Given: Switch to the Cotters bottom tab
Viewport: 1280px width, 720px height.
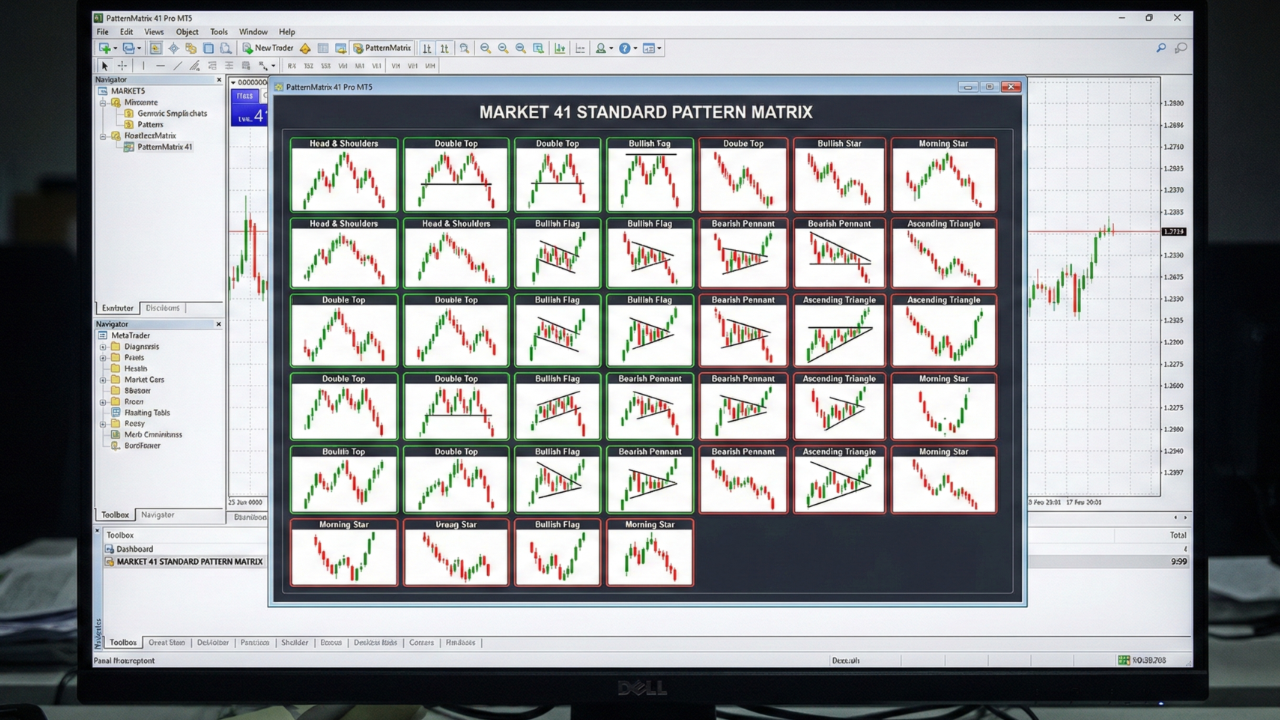Looking at the screenshot, I should point(421,642).
